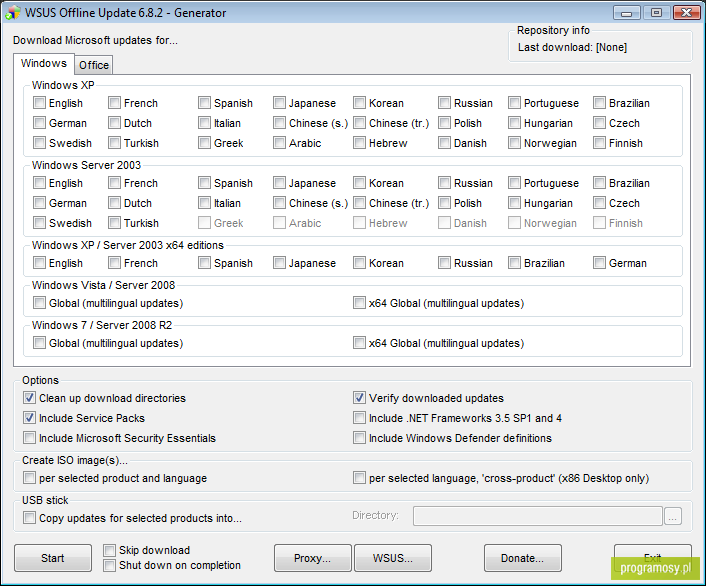Enable Japanese under Windows Server 2003
Image resolution: width=706 pixels, height=586 pixels.
tap(280, 183)
